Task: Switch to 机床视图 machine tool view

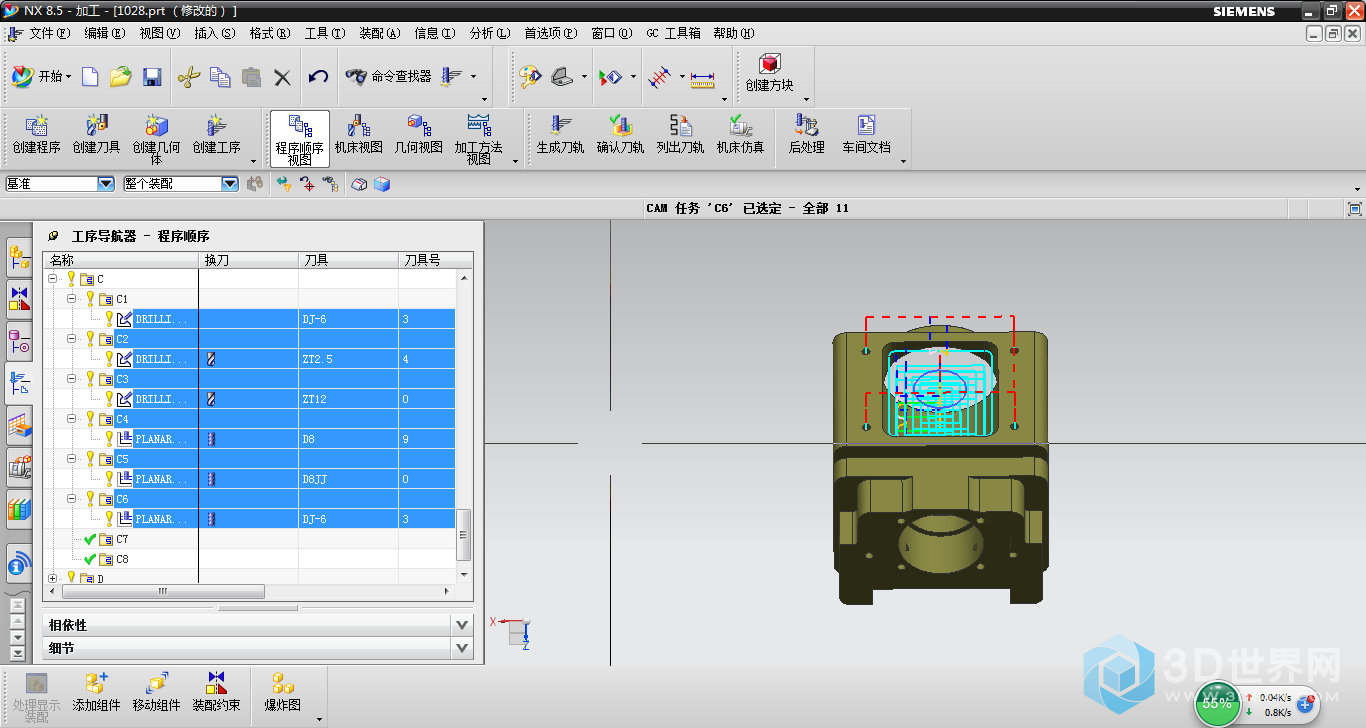Action: coord(359,135)
